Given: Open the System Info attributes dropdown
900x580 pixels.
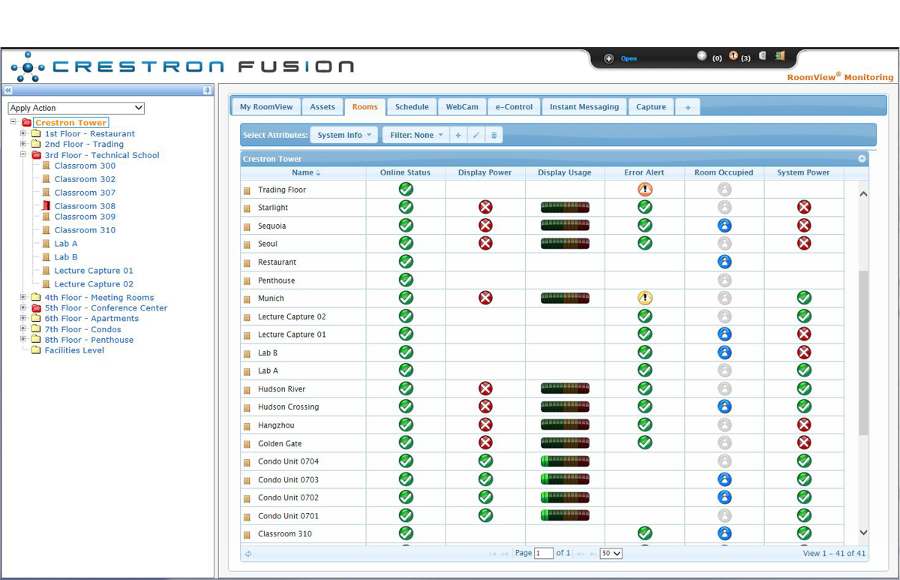Looking at the screenshot, I should 344,136.
